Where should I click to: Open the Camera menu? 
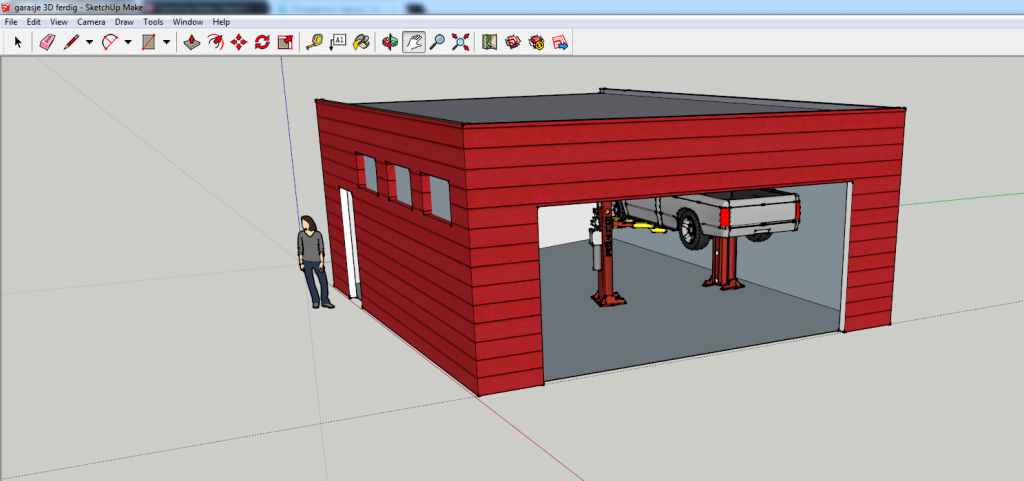[91, 21]
